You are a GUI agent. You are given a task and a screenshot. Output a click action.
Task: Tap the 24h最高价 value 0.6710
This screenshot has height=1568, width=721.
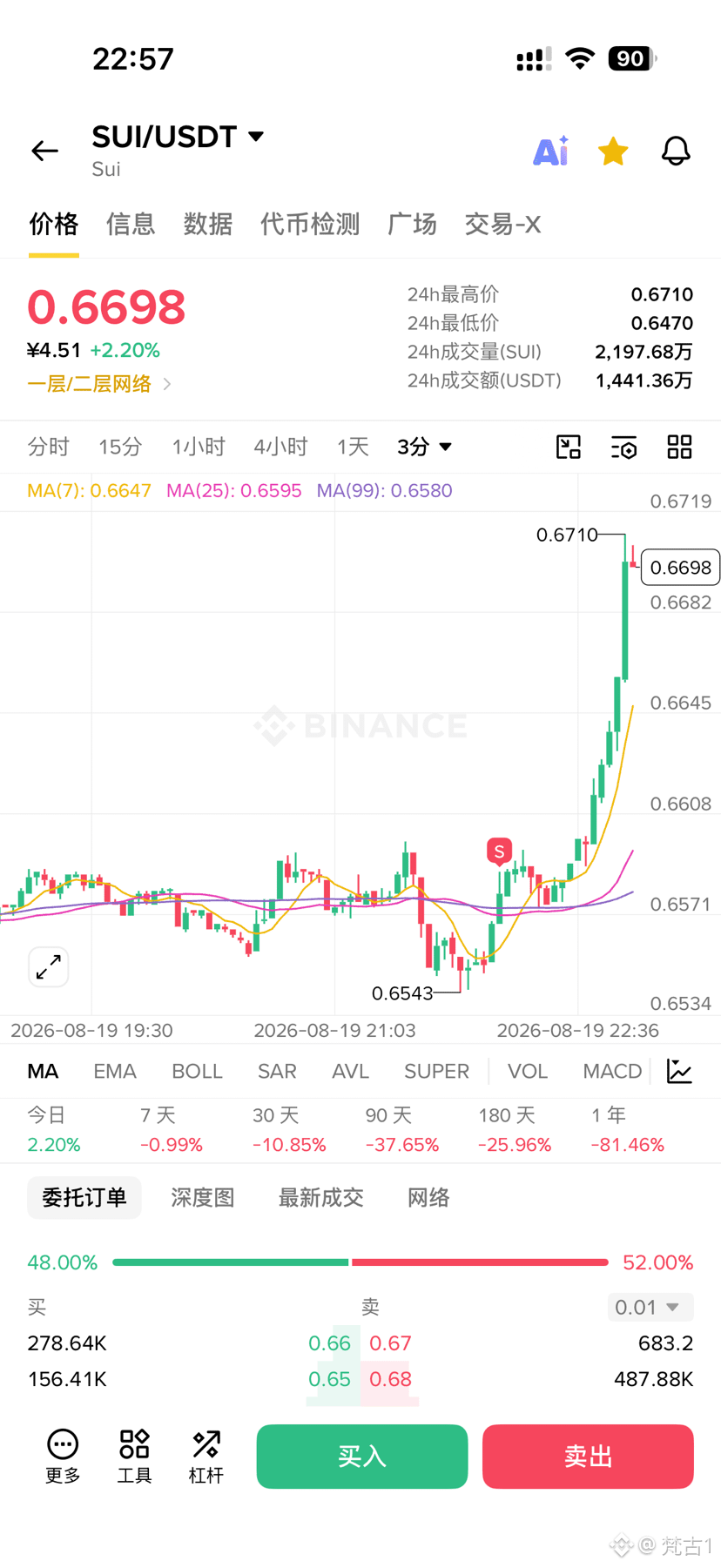coord(662,294)
